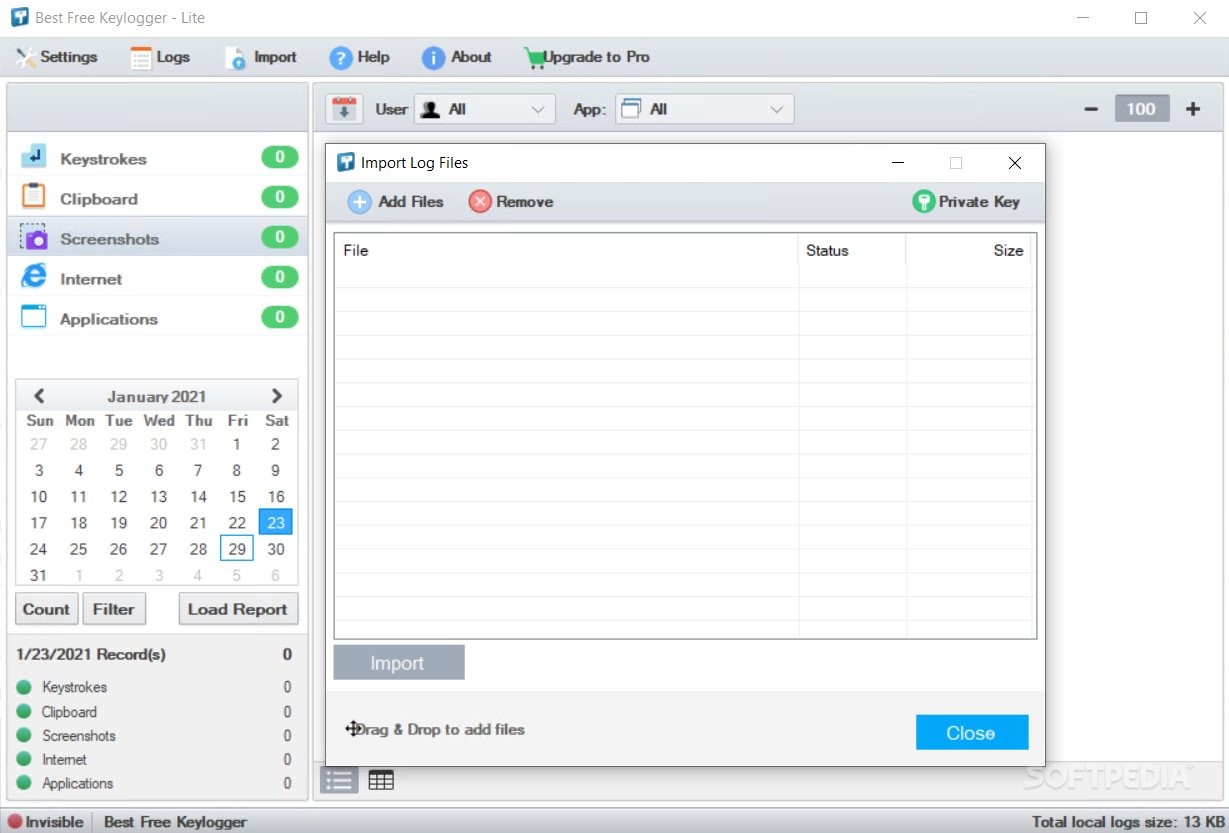Open the App dropdown
Screen dimensions: 1229x833
click(705, 109)
